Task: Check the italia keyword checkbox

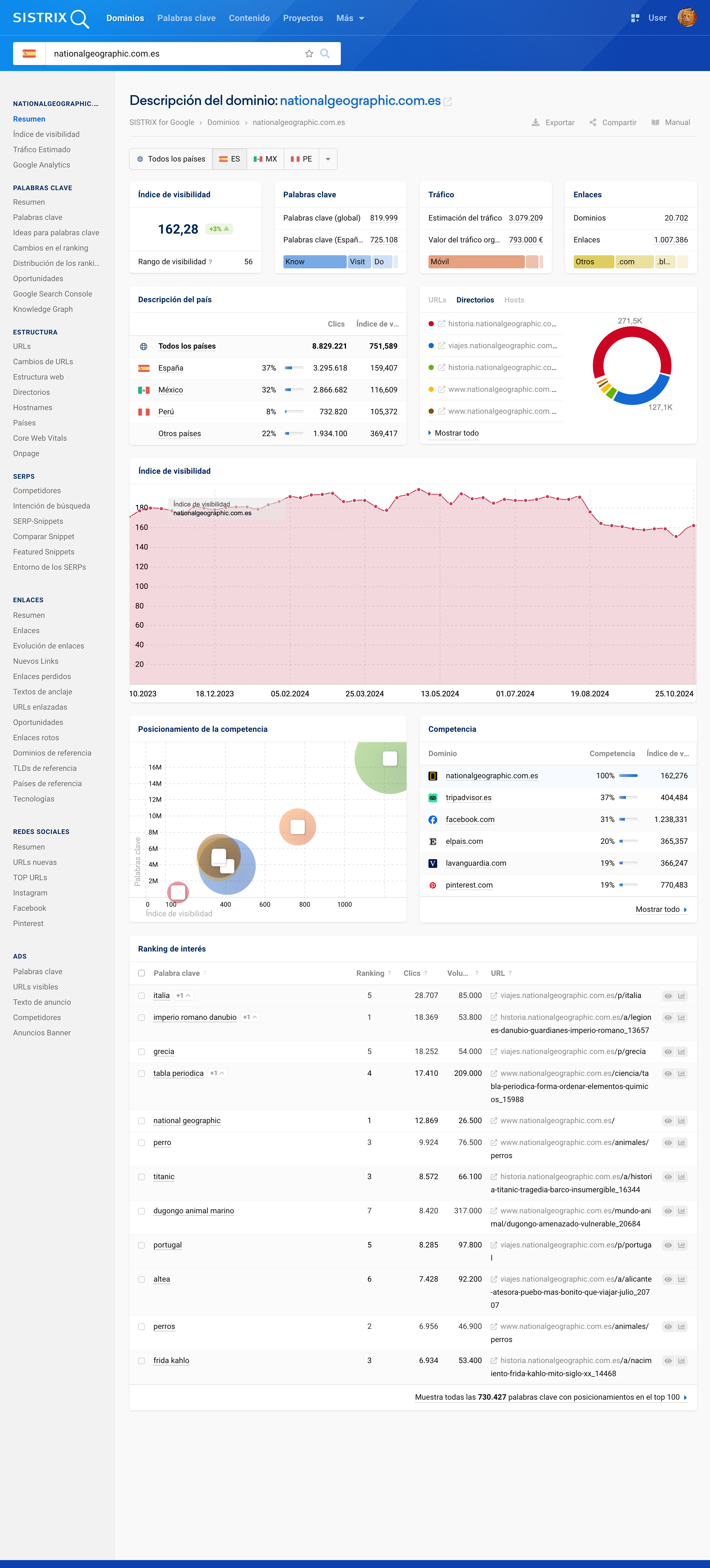Action: 141,996
